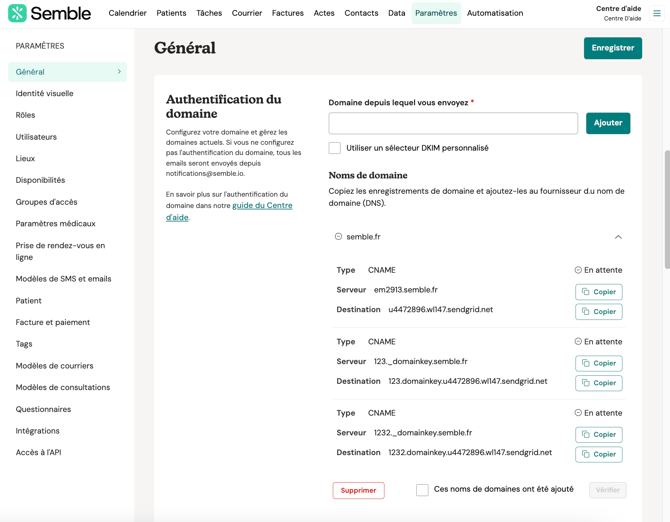Copy the 123._domainkey.semble.fr server value
The height and width of the screenshot is (522, 670).
(598, 363)
